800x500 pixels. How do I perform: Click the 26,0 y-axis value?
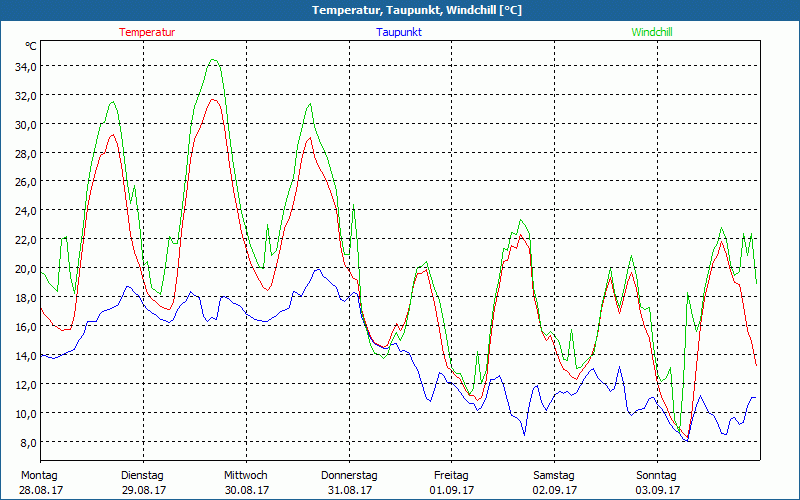[x=24, y=182]
